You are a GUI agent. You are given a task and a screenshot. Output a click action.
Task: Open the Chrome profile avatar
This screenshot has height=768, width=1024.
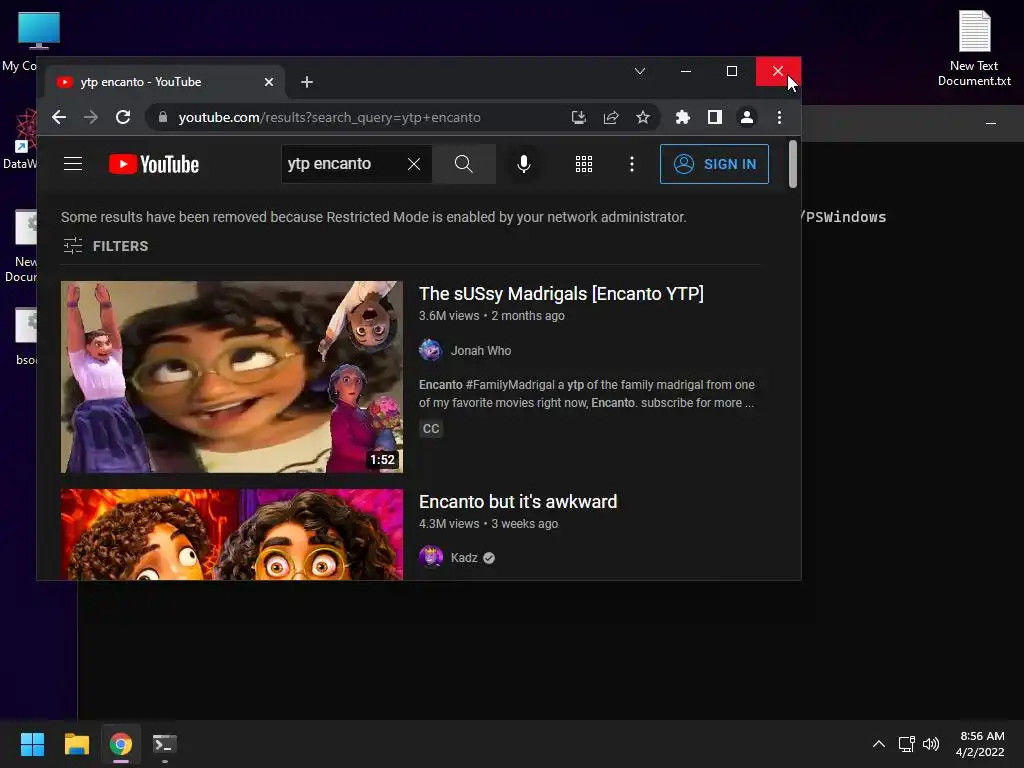pyautogui.click(x=746, y=118)
